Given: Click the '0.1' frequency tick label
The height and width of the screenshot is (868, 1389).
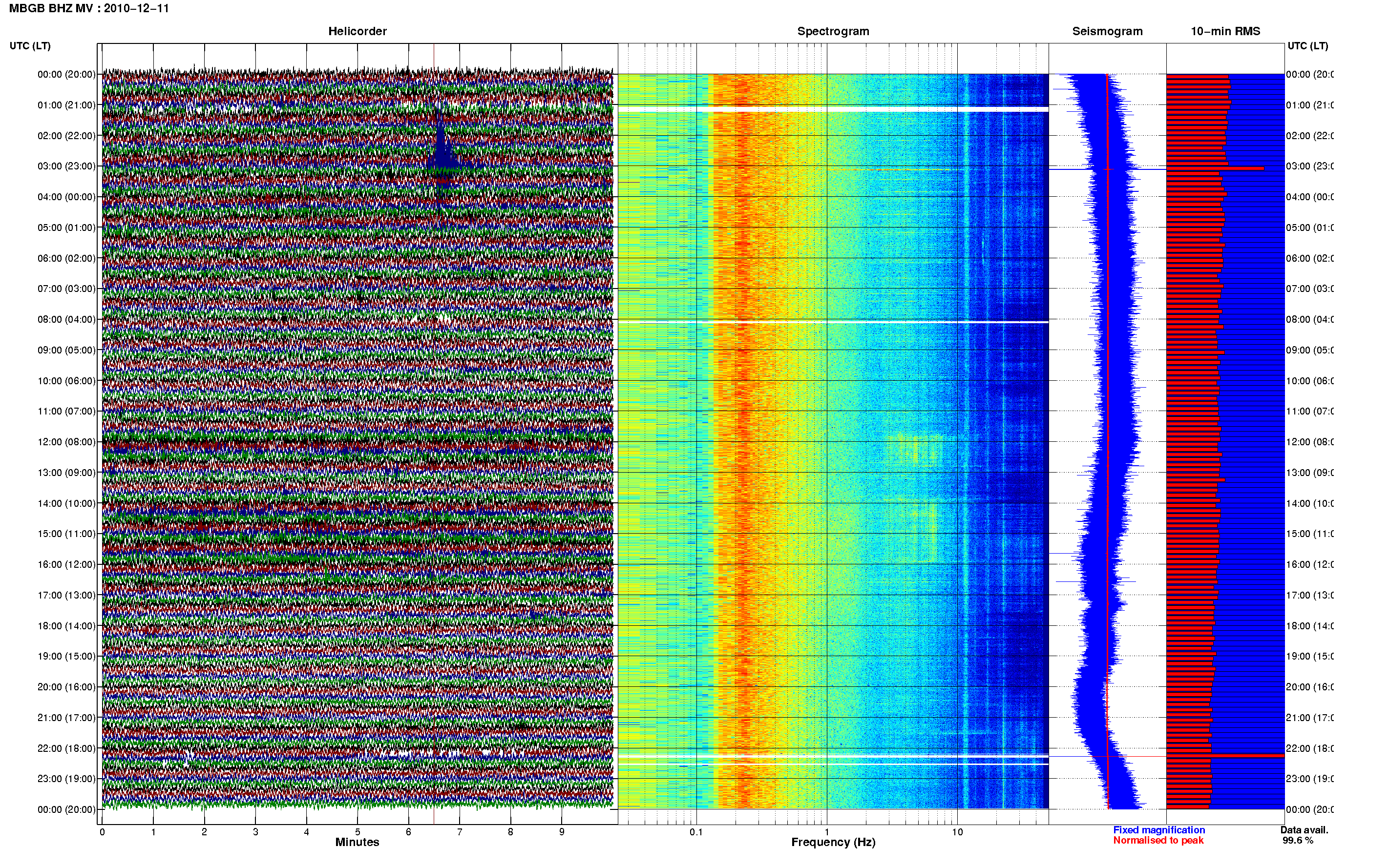Looking at the screenshot, I should click(x=696, y=832).
